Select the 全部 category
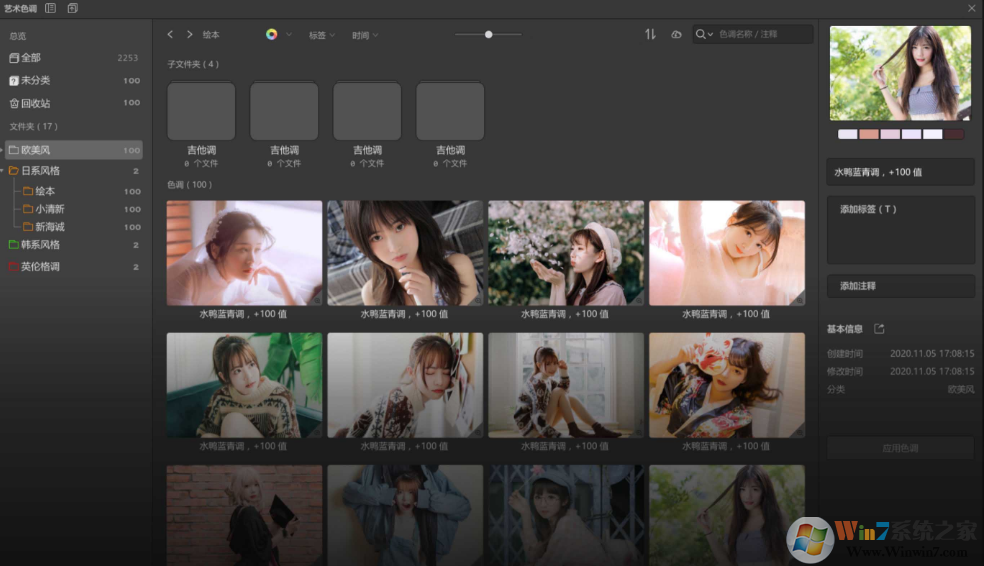The height and width of the screenshot is (566, 984). click(30, 58)
